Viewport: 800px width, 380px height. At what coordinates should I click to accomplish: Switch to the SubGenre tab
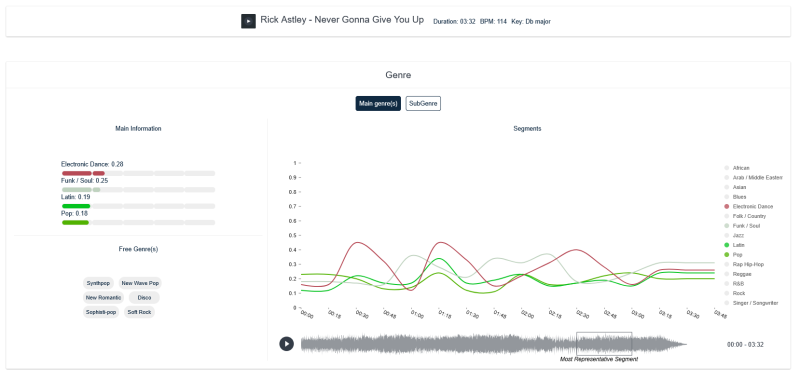point(423,104)
